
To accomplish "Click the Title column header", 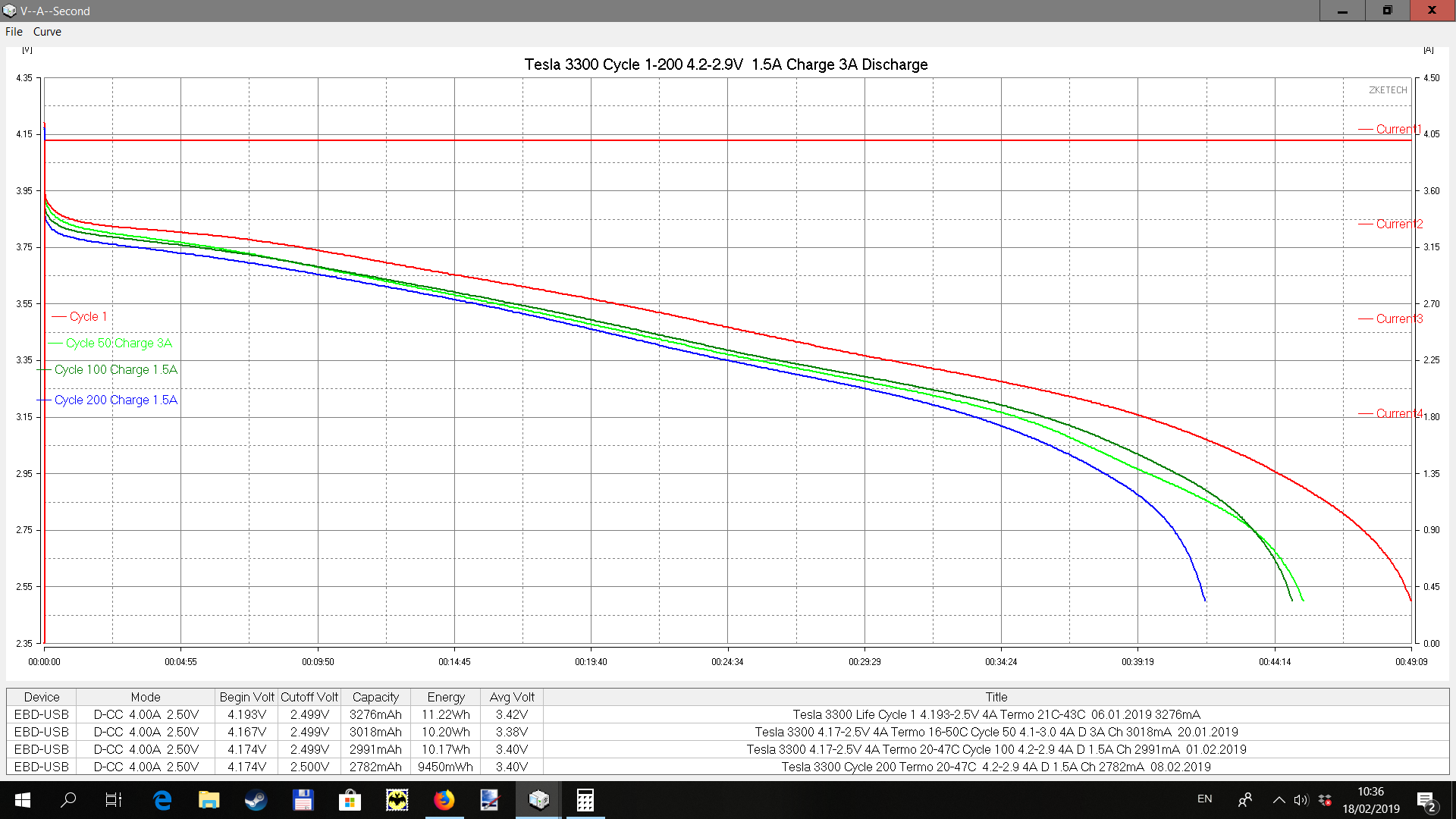I will click(996, 697).
